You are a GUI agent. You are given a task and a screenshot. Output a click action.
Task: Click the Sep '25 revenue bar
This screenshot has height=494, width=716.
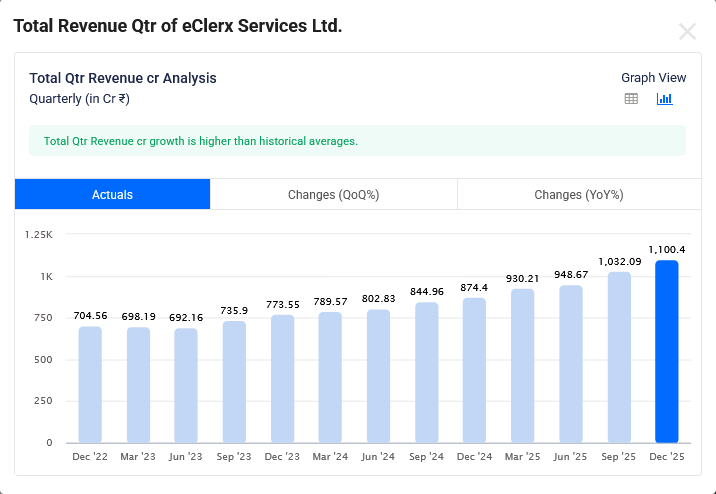click(618, 357)
